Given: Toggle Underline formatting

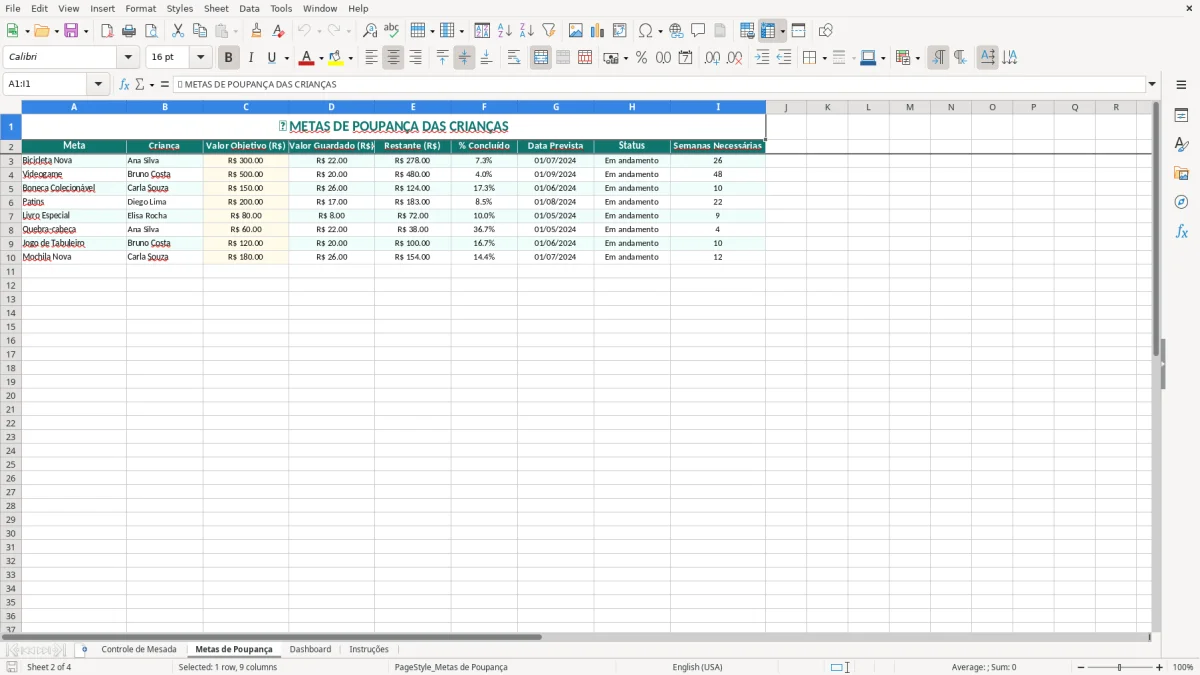Looking at the screenshot, I should (271, 58).
